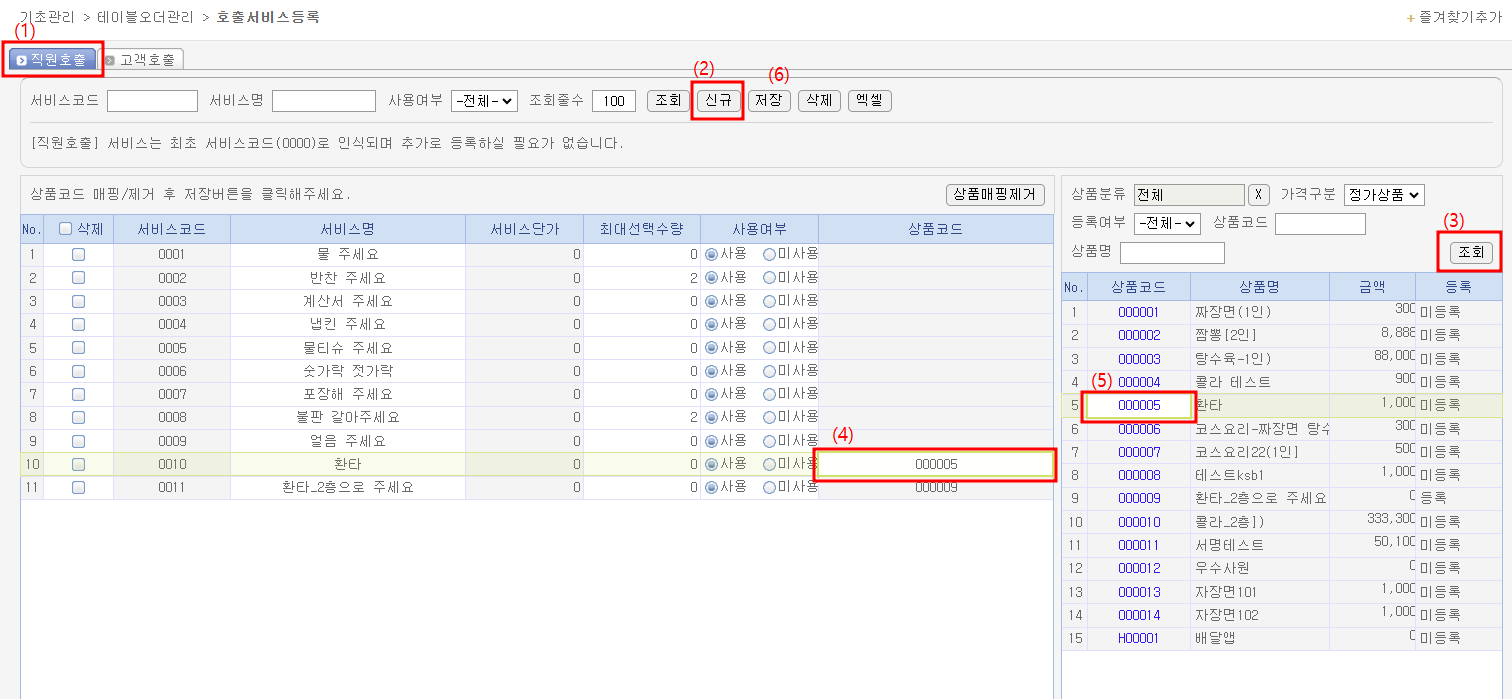
Task: Open the 사용여부 dropdown
Action: tap(484, 100)
